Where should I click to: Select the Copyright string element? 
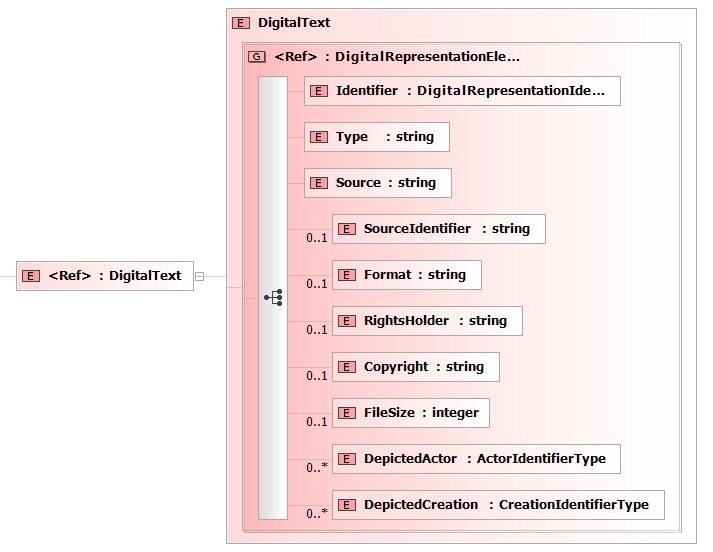415,367
